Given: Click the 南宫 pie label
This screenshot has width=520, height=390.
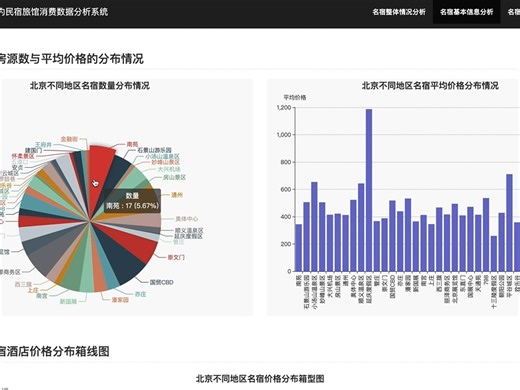Looking at the screenshot, I should [x=42, y=296].
